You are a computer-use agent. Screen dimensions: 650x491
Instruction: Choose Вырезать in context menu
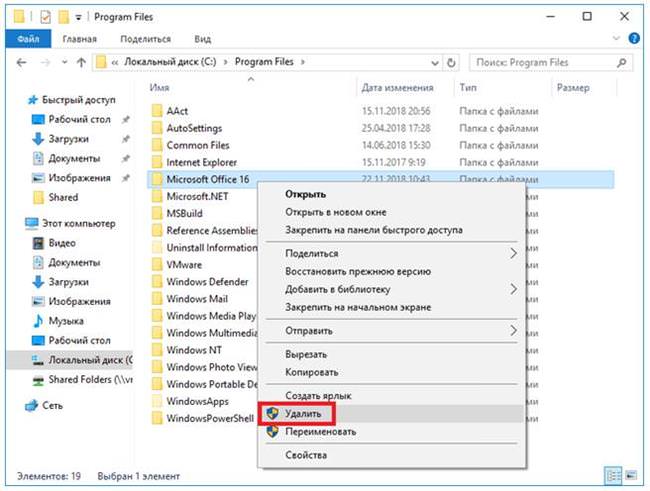(x=392, y=355)
